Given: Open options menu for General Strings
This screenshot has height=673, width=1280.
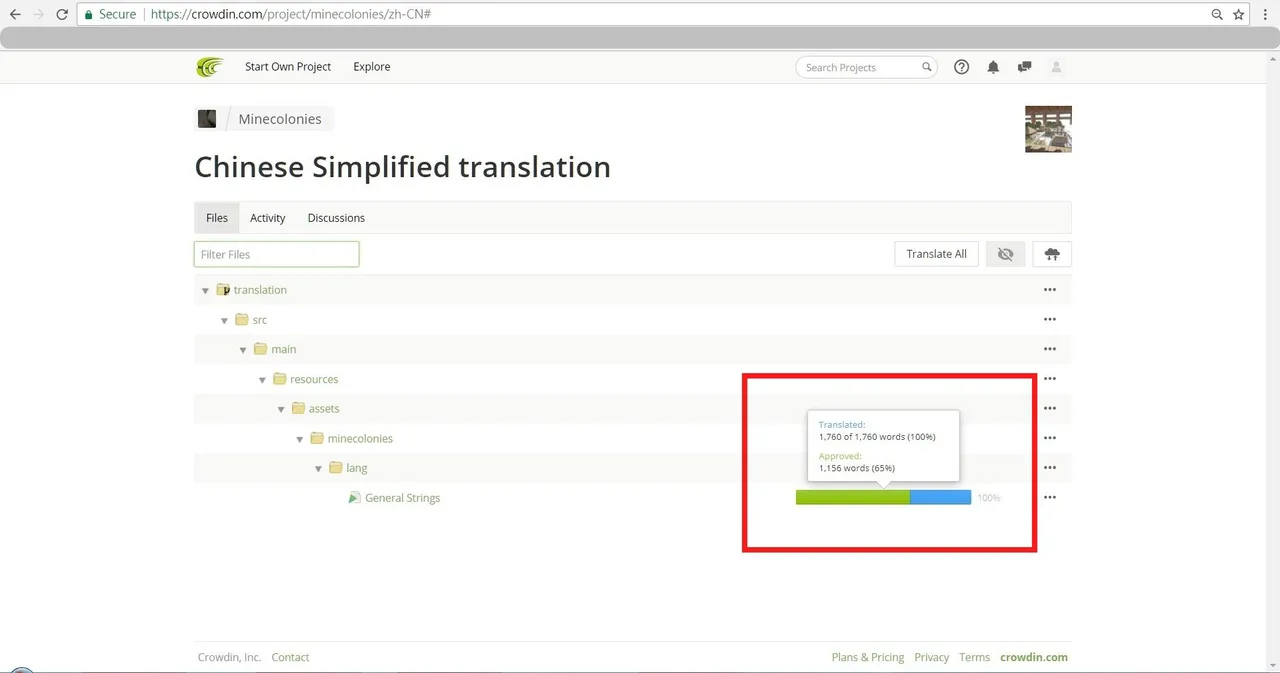Looking at the screenshot, I should tap(1050, 497).
